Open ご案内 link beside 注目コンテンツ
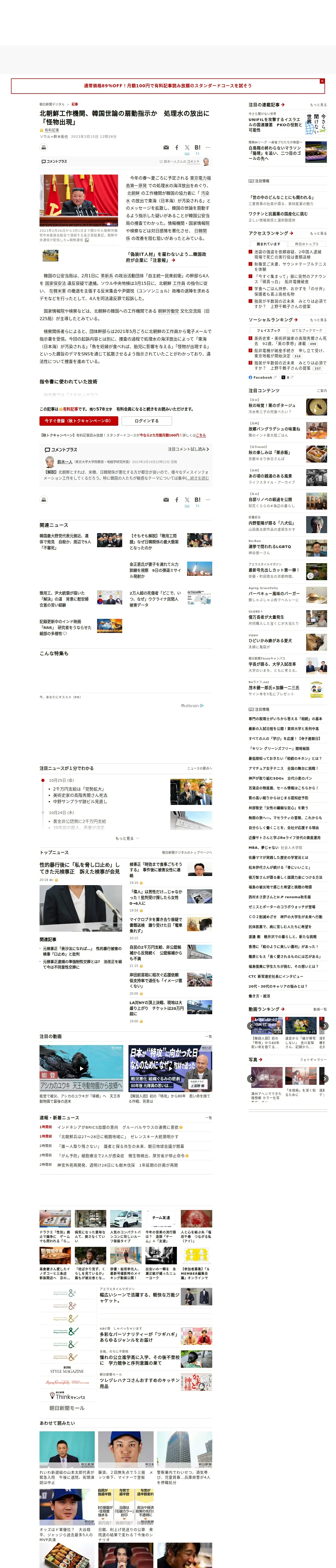Viewport: 336px width, 1568px height. click(x=322, y=391)
